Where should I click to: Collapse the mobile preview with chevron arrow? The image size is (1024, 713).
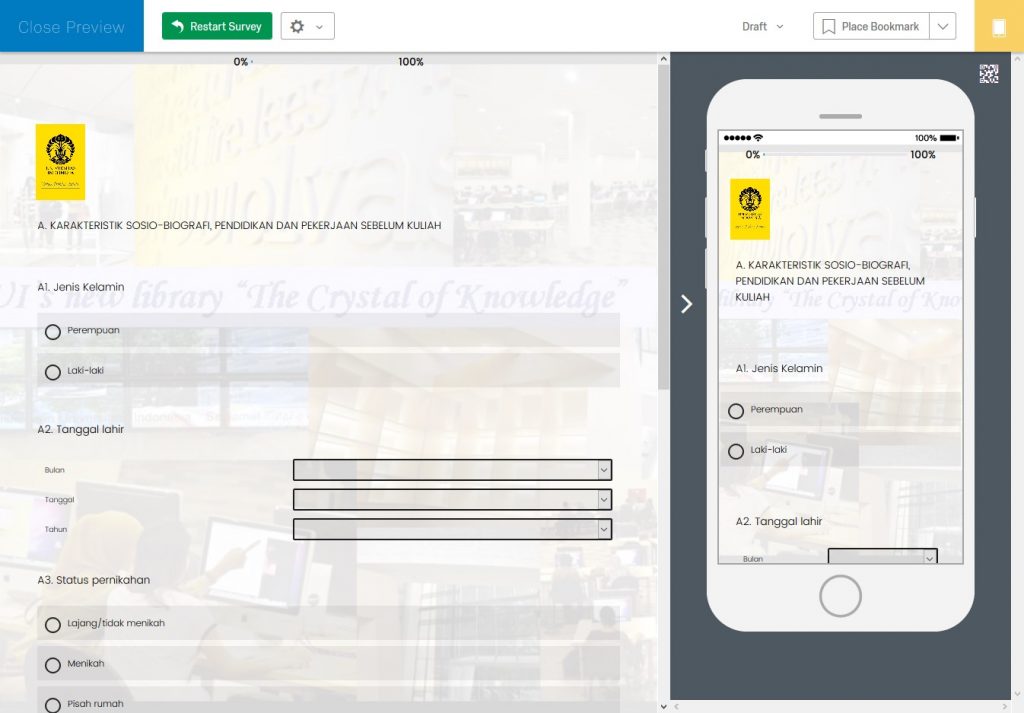686,304
